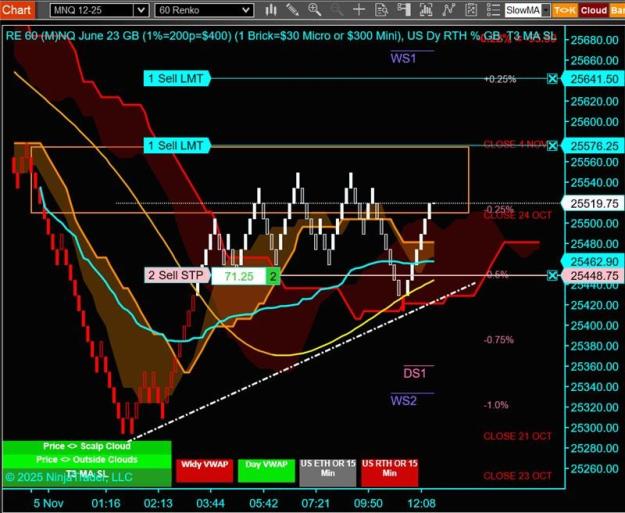
Task: Activate the zoom in magnifier
Action: coord(314,10)
